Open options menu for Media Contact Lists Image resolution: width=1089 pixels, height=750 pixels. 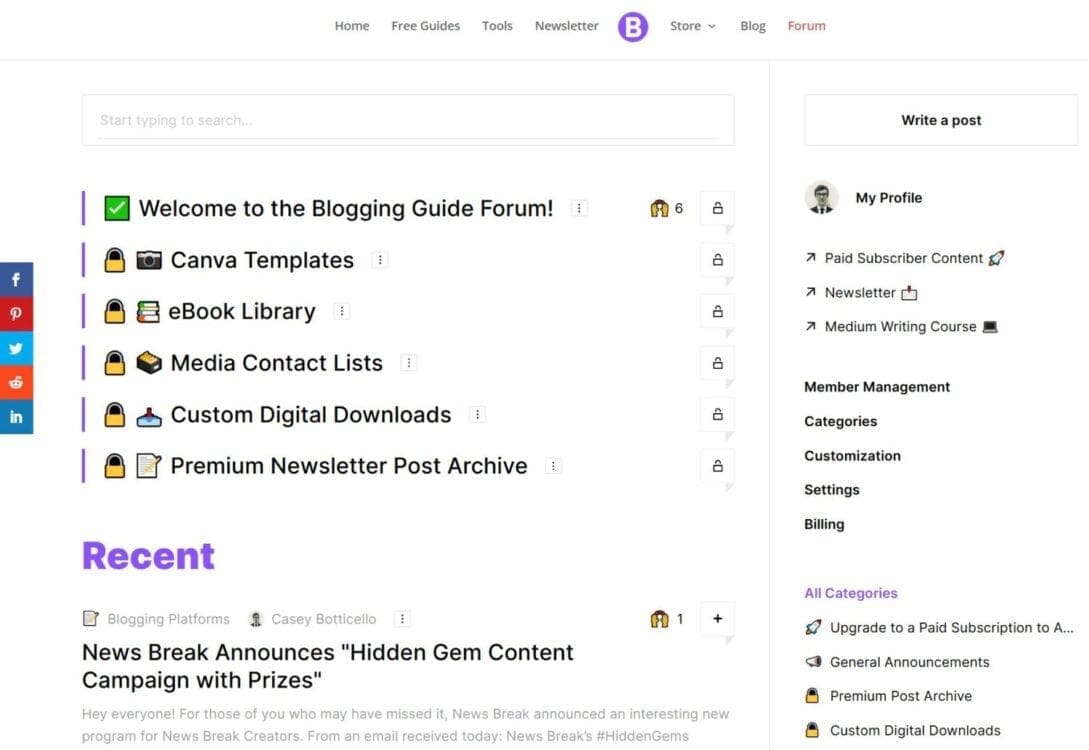(x=409, y=362)
